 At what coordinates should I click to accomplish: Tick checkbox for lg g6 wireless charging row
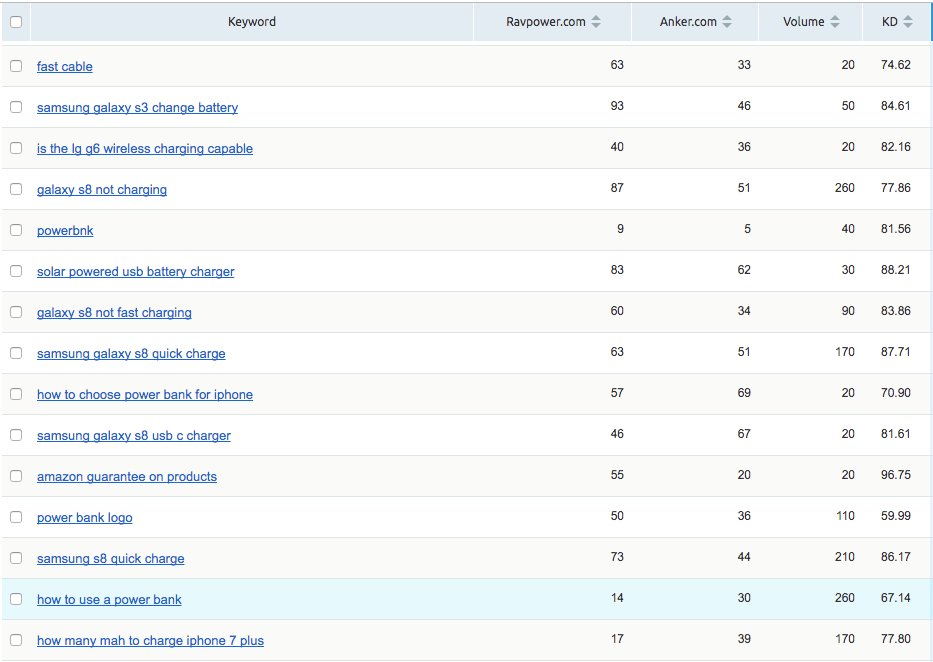pyautogui.click(x=16, y=148)
